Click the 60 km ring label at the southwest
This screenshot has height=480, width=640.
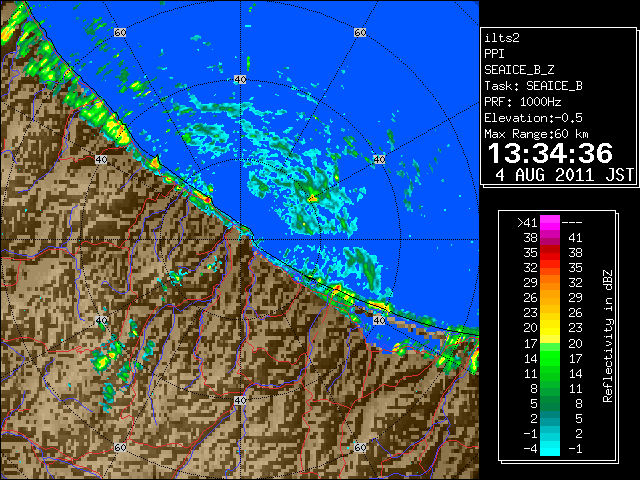(120, 447)
